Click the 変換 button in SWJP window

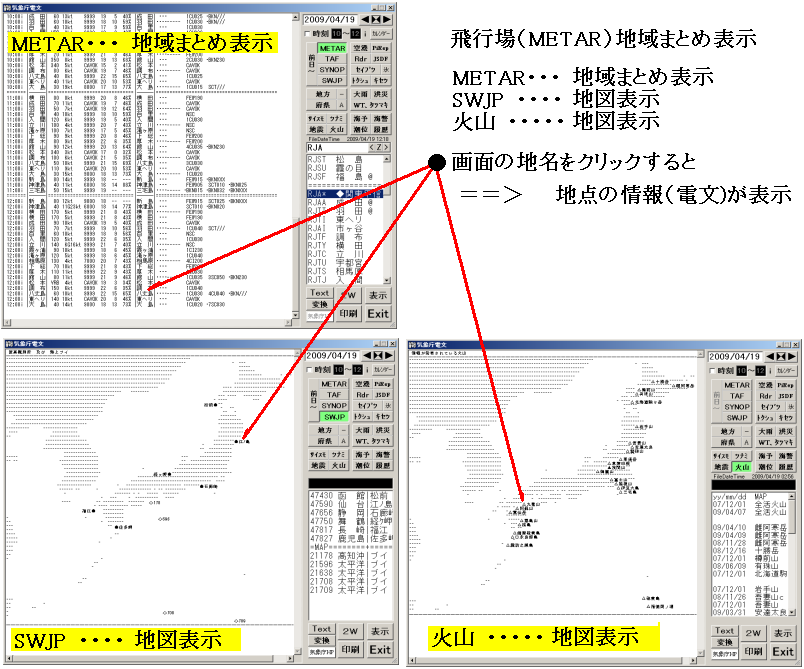pyautogui.click(x=321, y=640)
